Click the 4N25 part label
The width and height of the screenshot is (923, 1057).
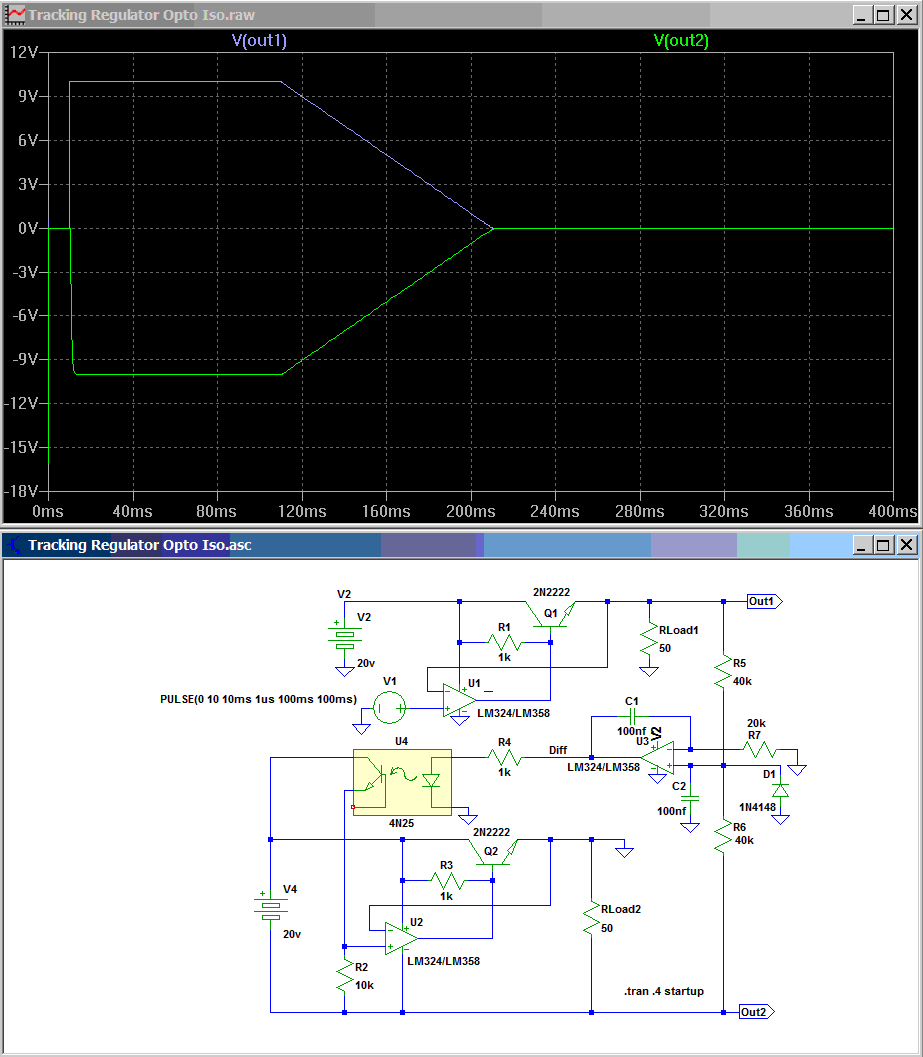(x=401, y=823)
